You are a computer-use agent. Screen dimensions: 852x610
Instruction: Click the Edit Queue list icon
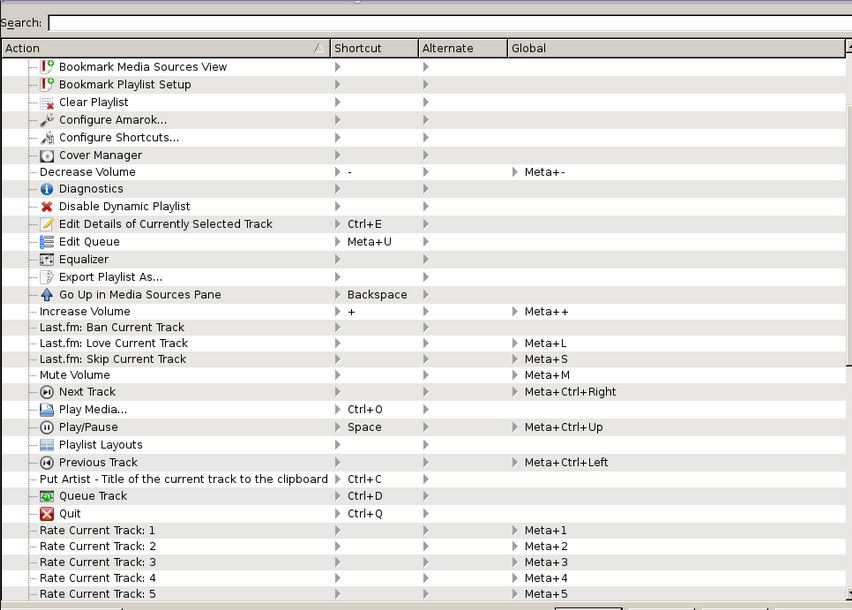click(47, 242)
